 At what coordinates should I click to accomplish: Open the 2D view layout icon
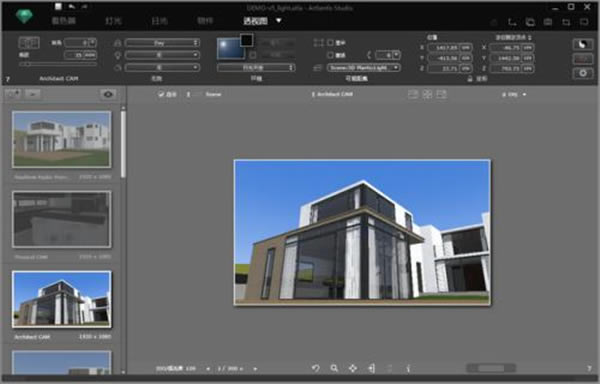(x=29, y=42)
